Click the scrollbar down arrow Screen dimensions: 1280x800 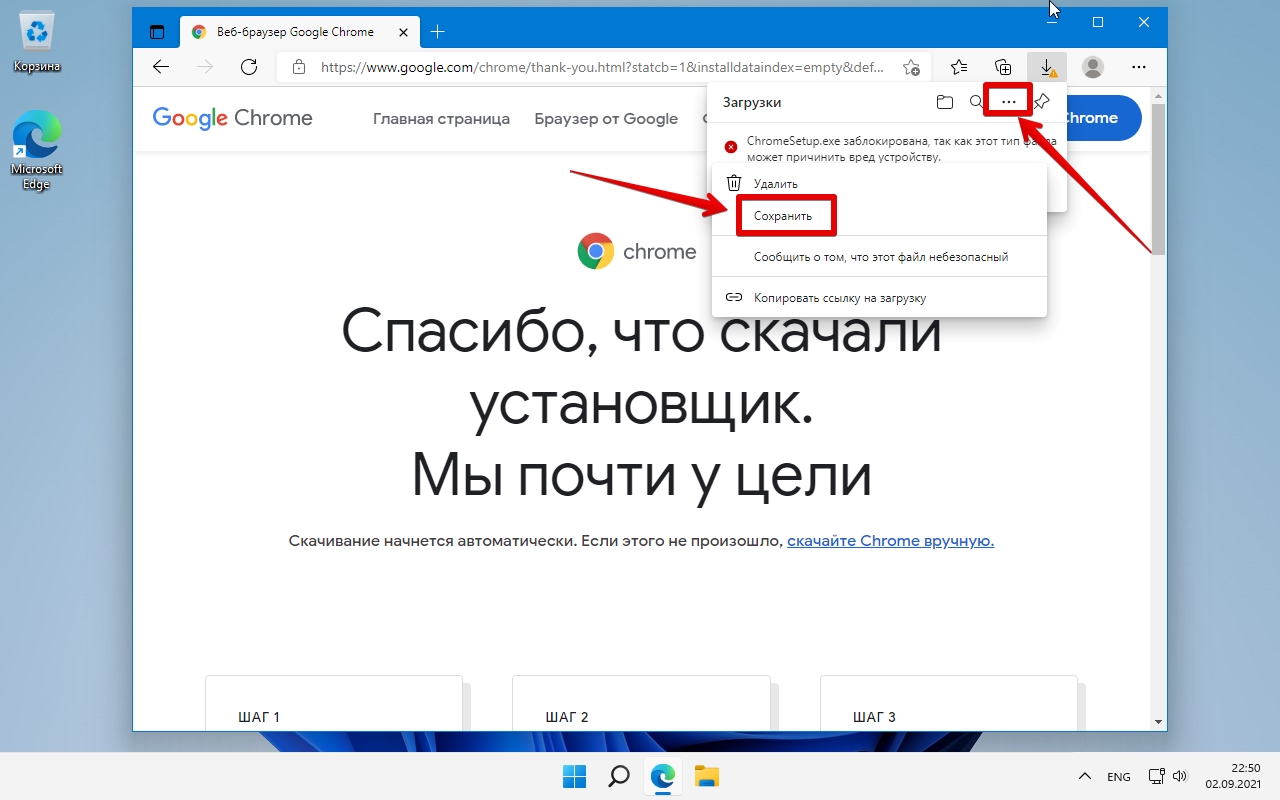1158,721
